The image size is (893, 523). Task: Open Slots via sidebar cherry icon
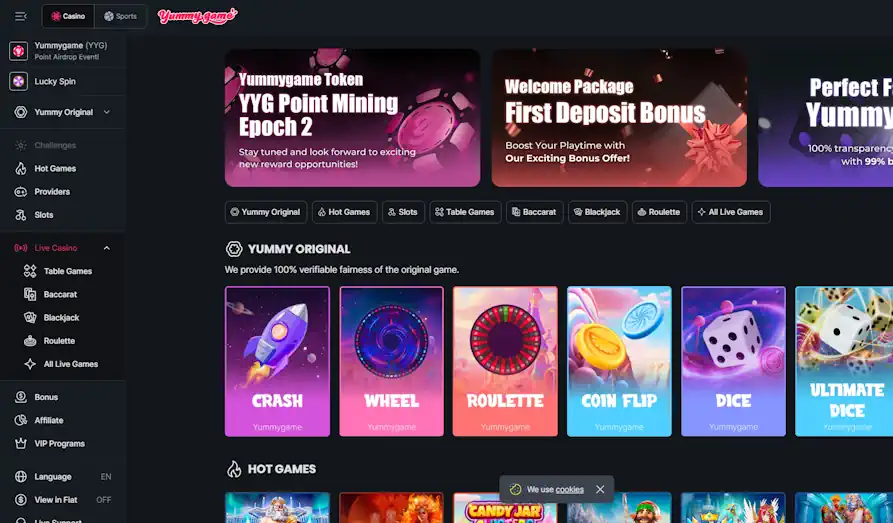click(x=21, y=215)
